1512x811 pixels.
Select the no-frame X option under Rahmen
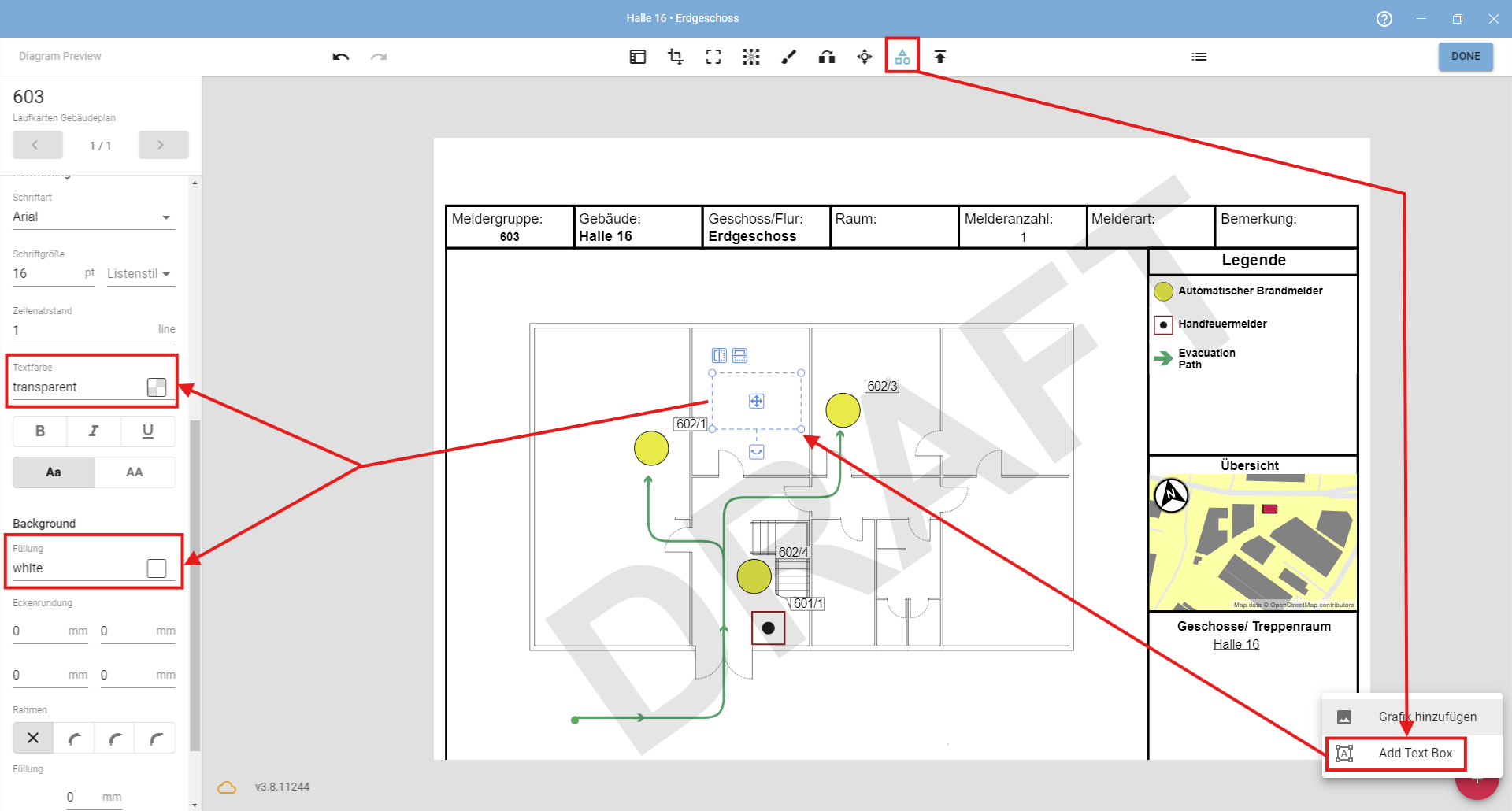[x=33, y=739]
